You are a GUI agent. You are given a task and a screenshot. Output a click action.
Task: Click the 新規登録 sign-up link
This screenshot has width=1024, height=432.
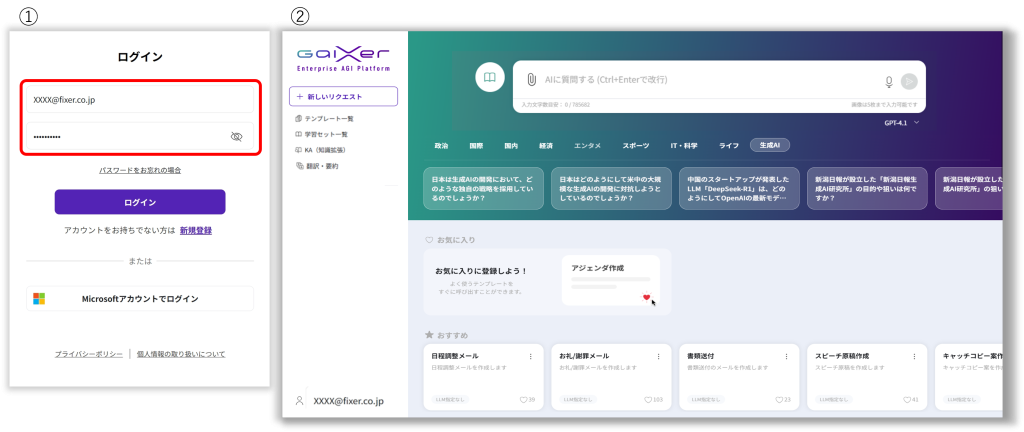click(195, 230)
